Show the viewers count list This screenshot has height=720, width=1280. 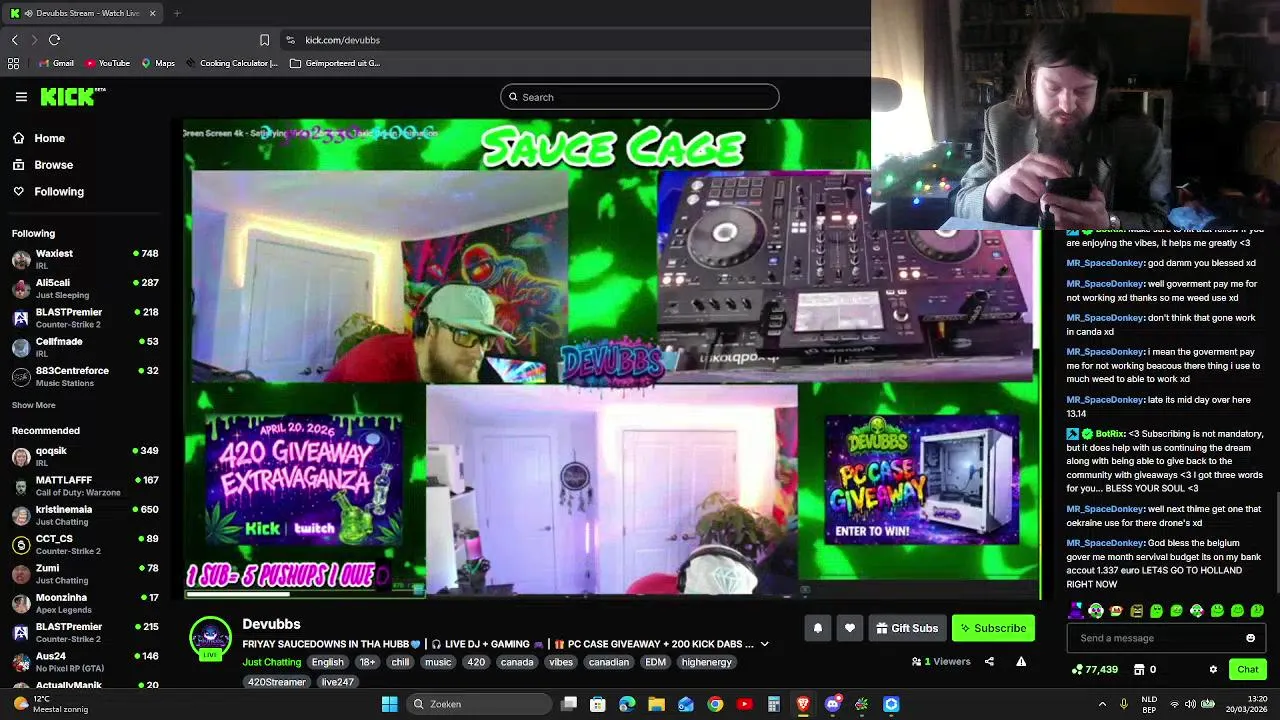(941, 661)
